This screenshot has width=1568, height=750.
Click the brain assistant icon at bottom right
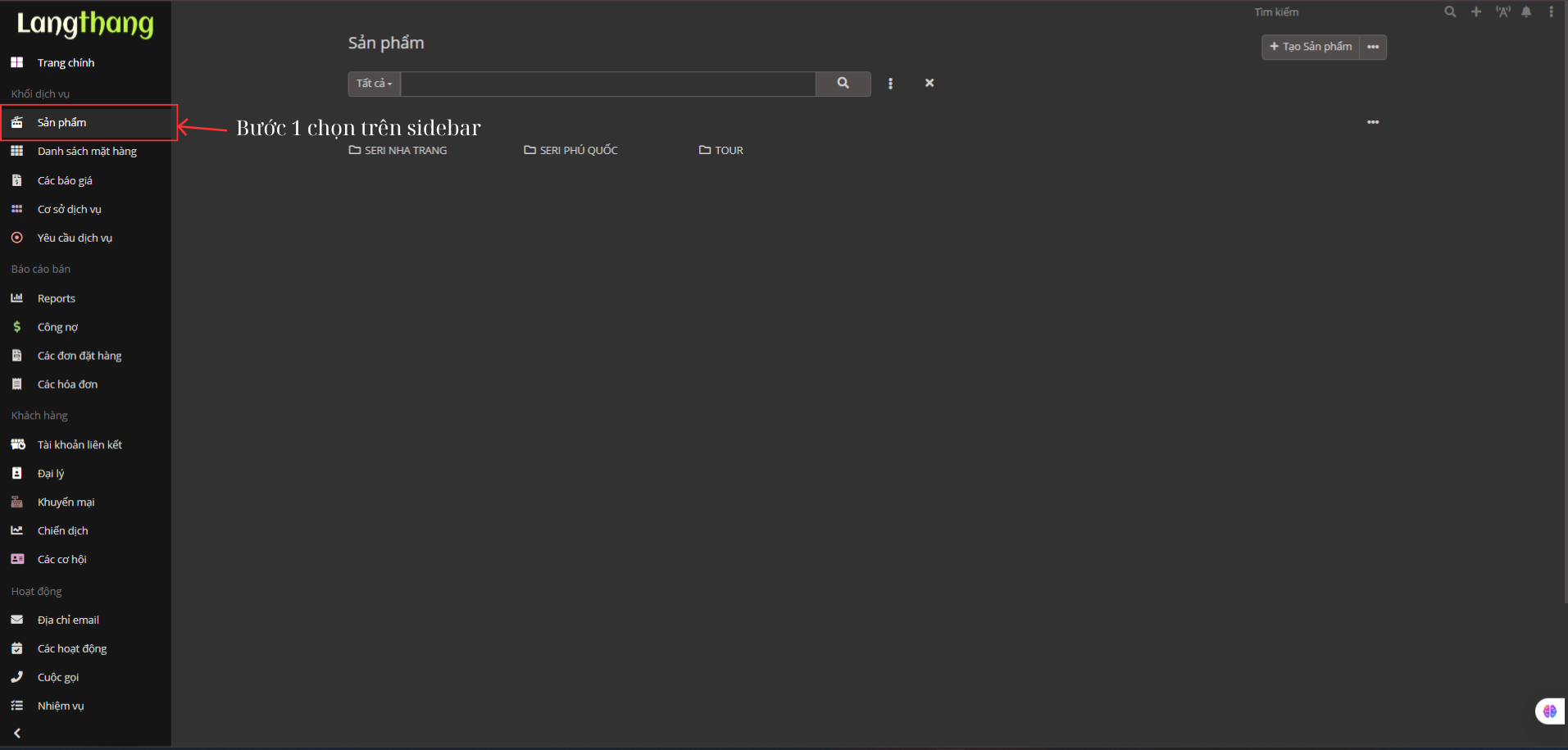click(1549, 711)
